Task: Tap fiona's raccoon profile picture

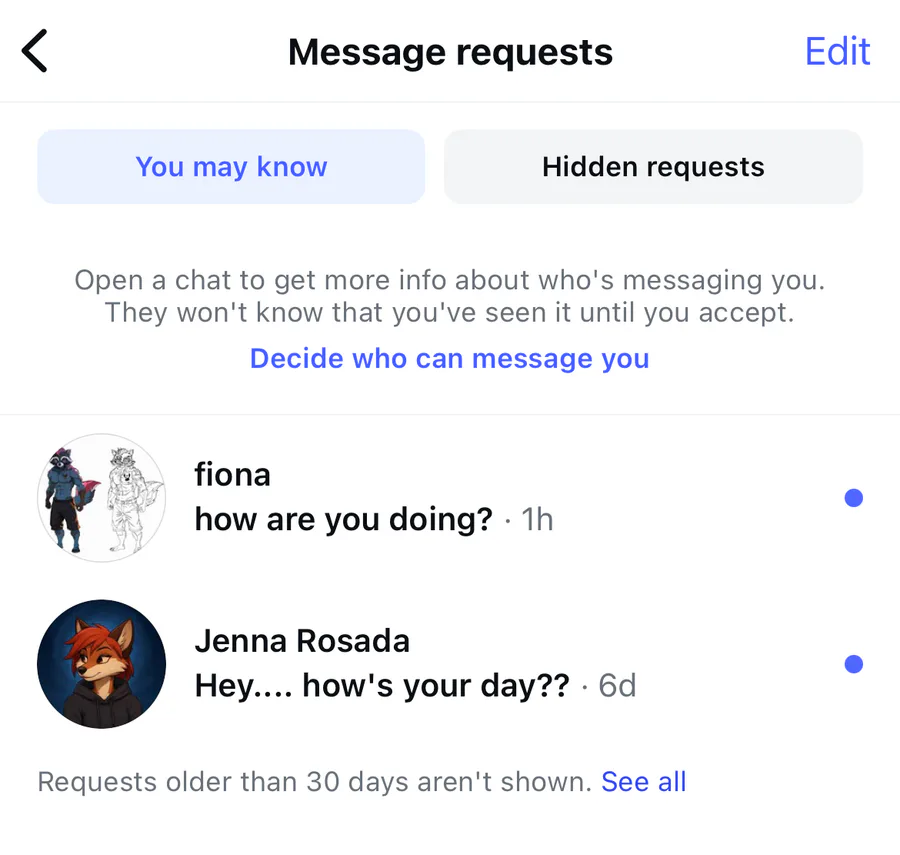Action: click(101, 498)
